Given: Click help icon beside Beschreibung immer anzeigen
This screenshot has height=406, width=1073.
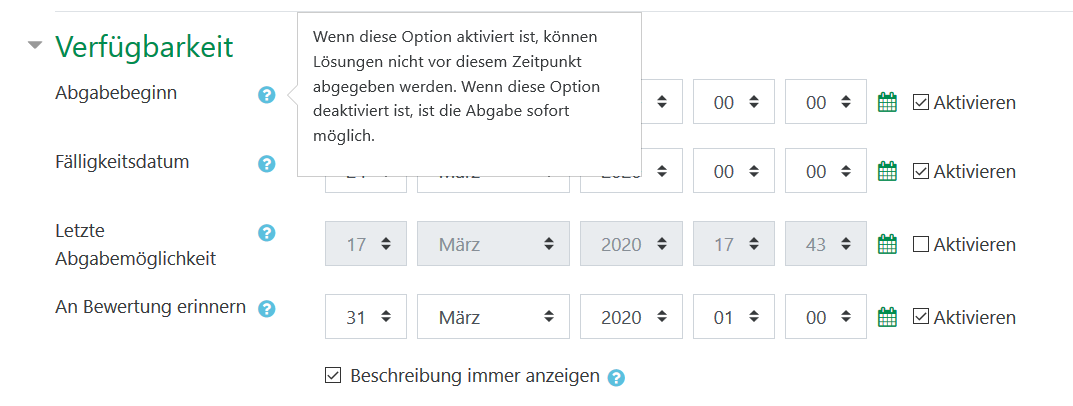Looking at the screenshot, I should pyautogui.click(x=616, y=378).
